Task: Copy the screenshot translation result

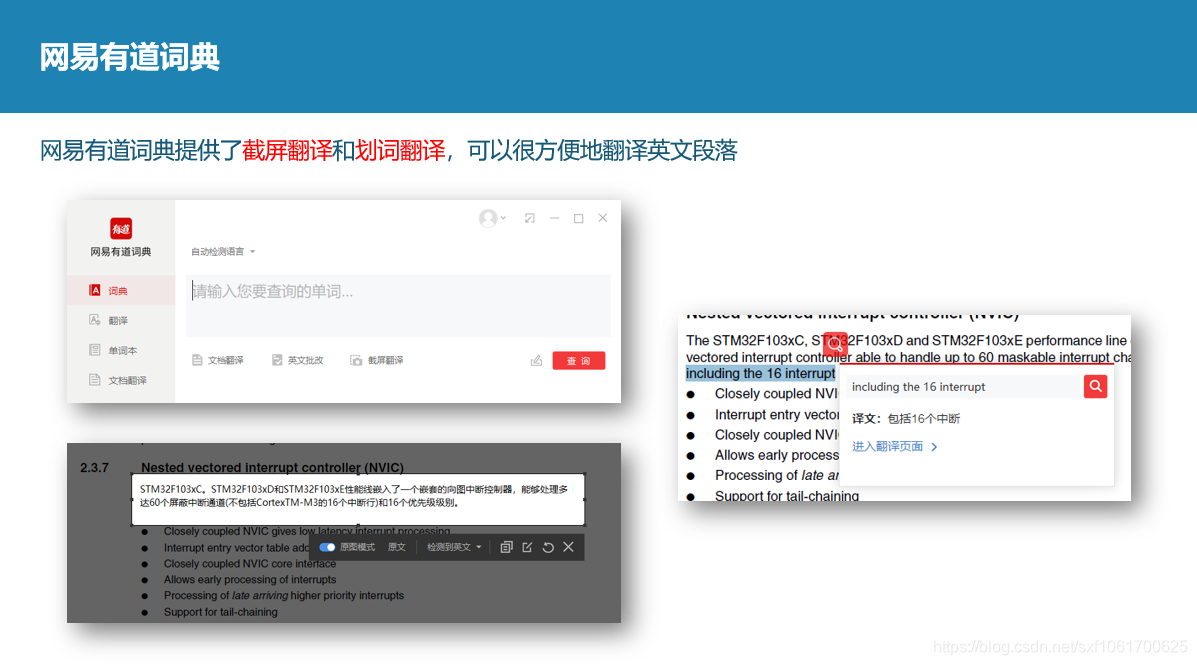Action: click(506, 547)
